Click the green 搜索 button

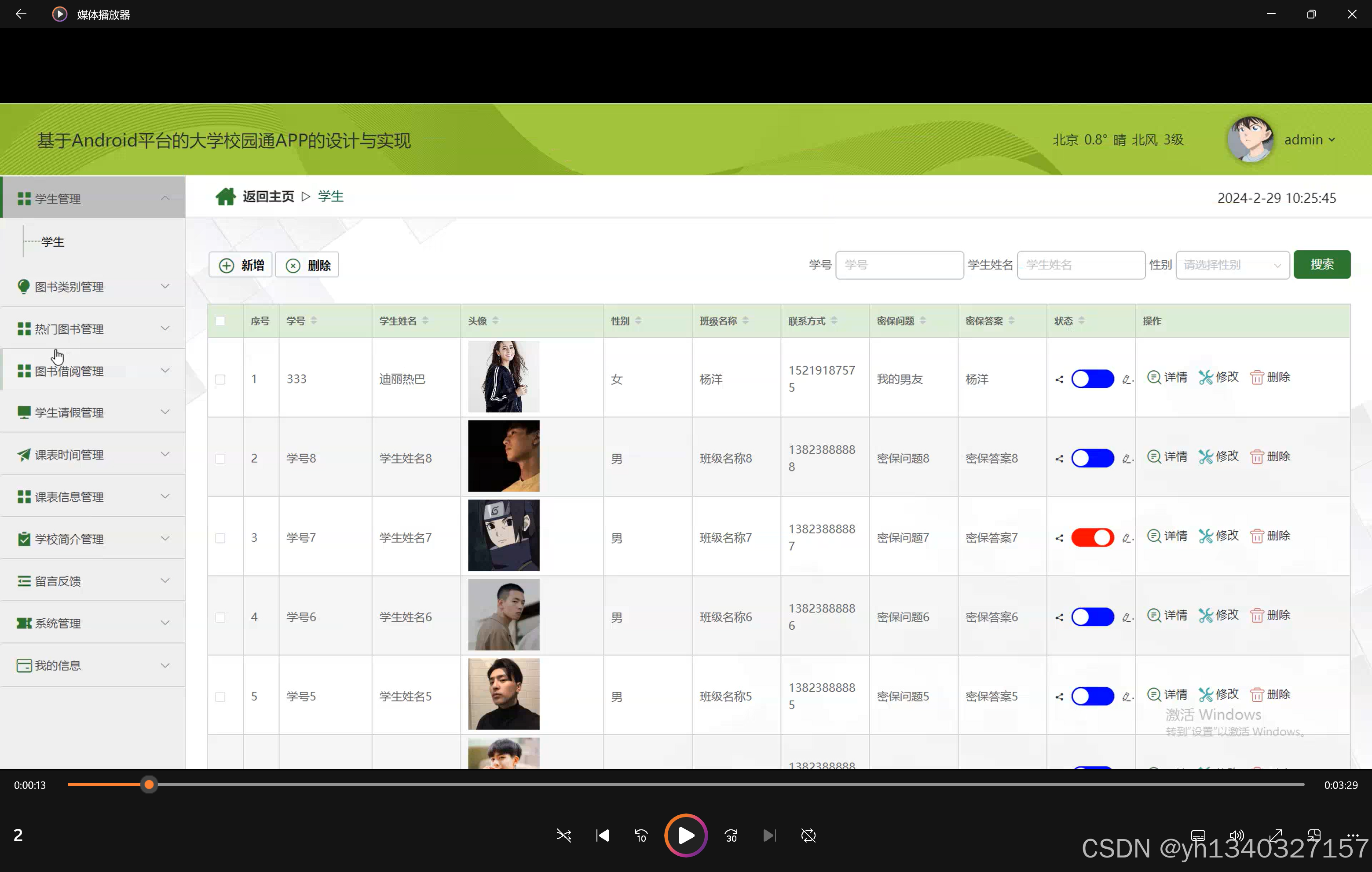[1322, 264]
